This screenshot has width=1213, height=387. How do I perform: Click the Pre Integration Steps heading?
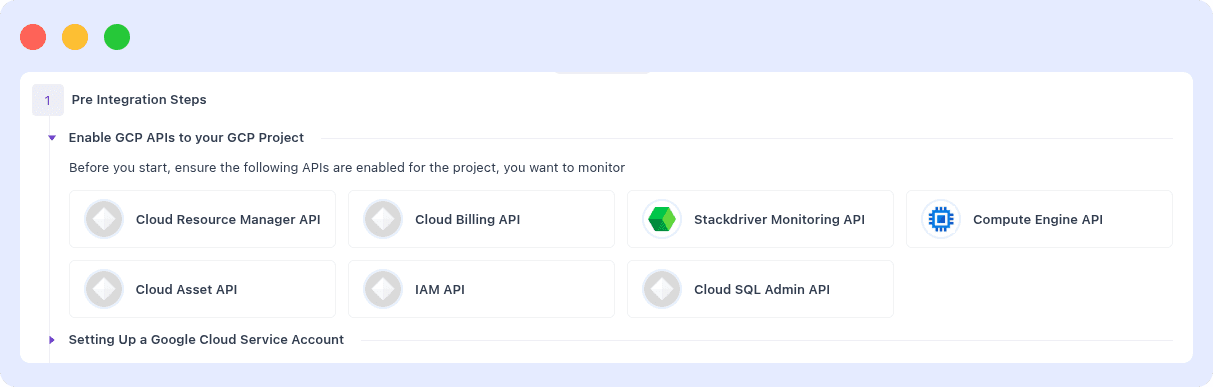[139, 100]
